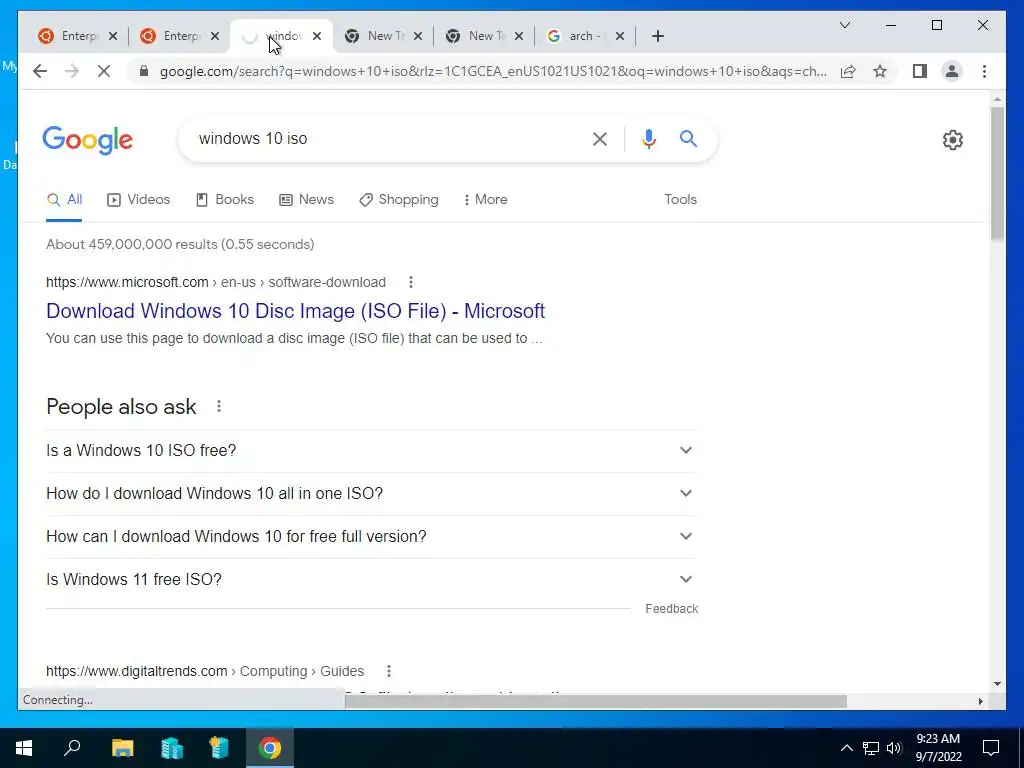This screenshot has width=1024, height=768.
Task: Close the 'arch' Google tab
Action: pos(620,36)
